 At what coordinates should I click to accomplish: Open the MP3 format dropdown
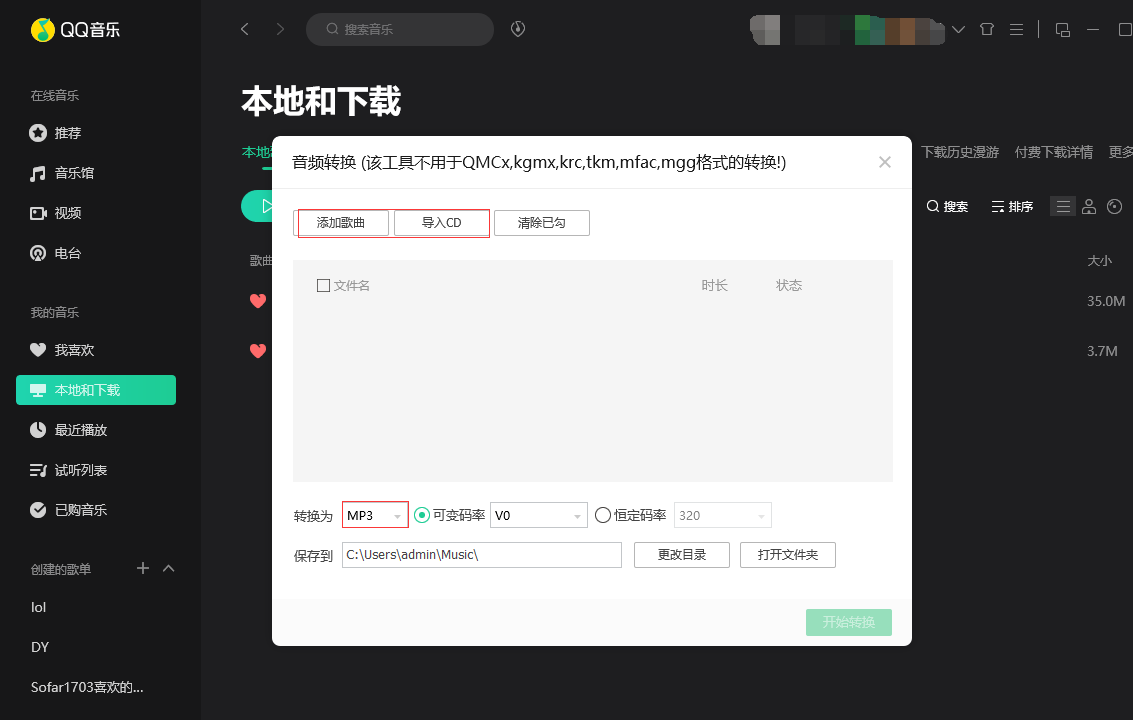tap(375, 515)
